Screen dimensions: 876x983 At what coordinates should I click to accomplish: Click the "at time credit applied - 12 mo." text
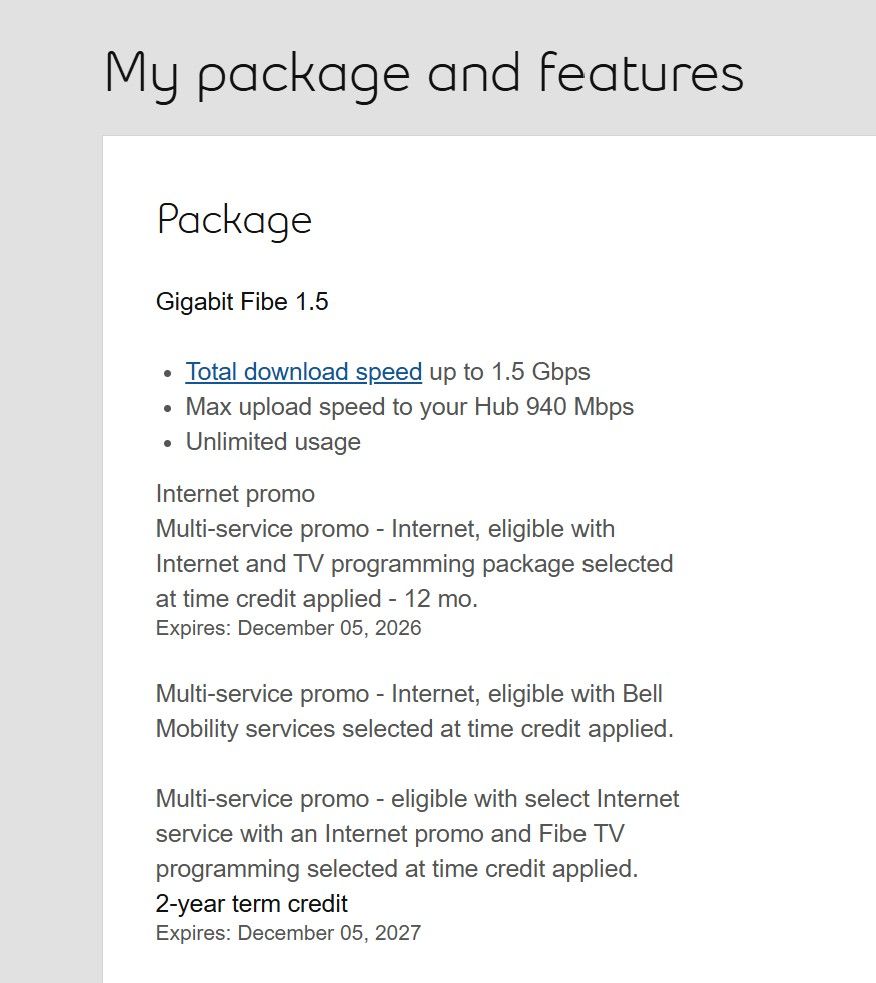(317, 599)
